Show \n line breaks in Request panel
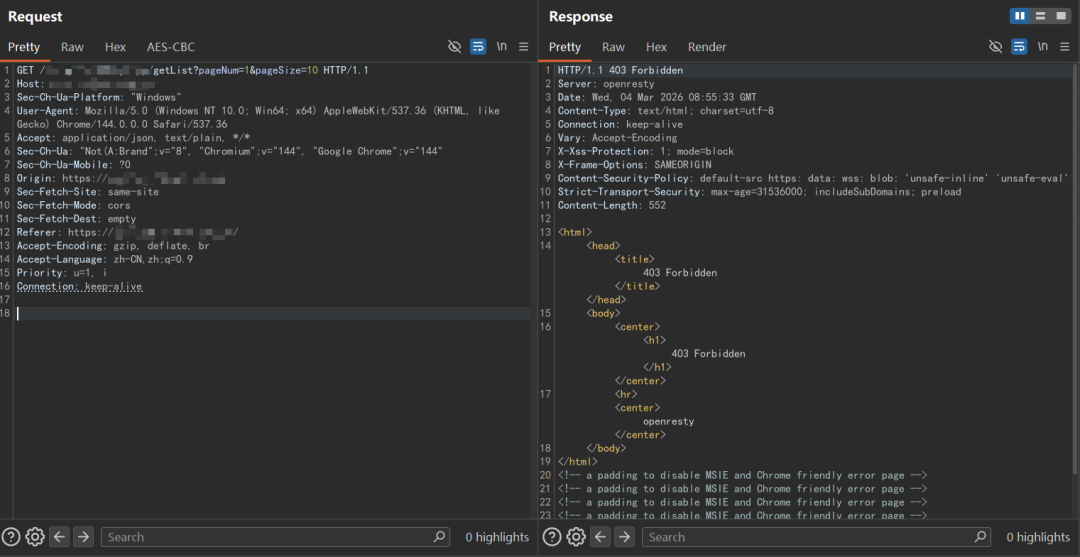The width and height of the screenshot is (1080, 557). 501,47
